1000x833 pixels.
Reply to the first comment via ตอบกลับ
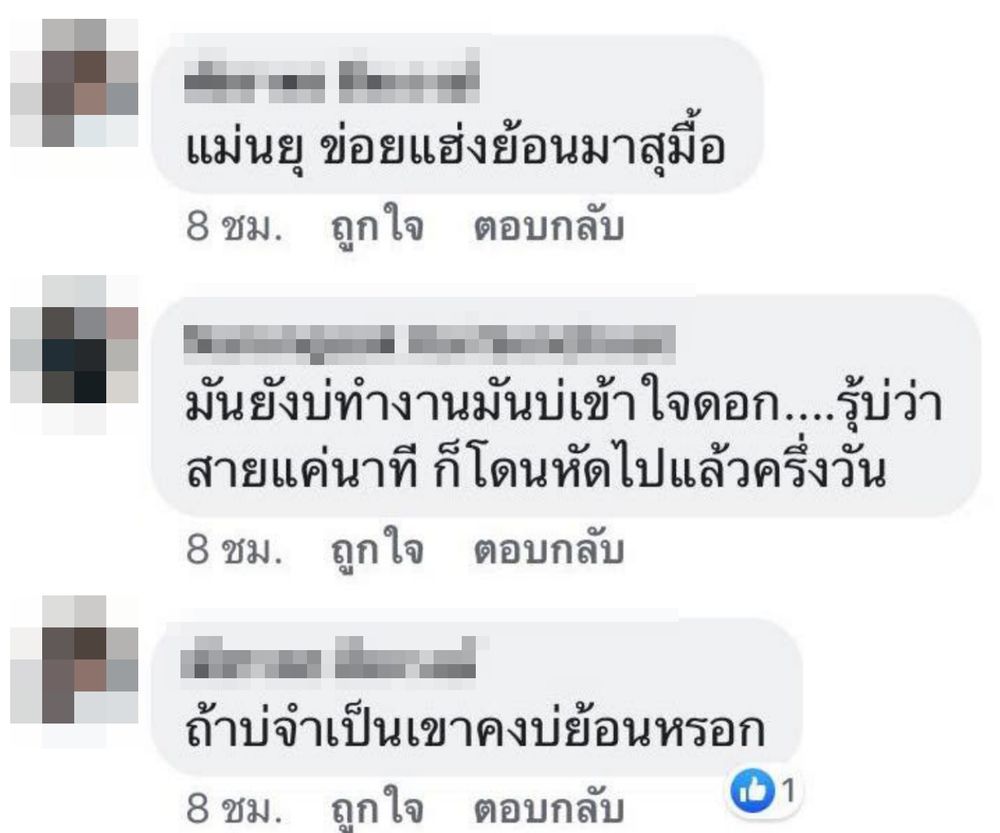coord(548,227)
